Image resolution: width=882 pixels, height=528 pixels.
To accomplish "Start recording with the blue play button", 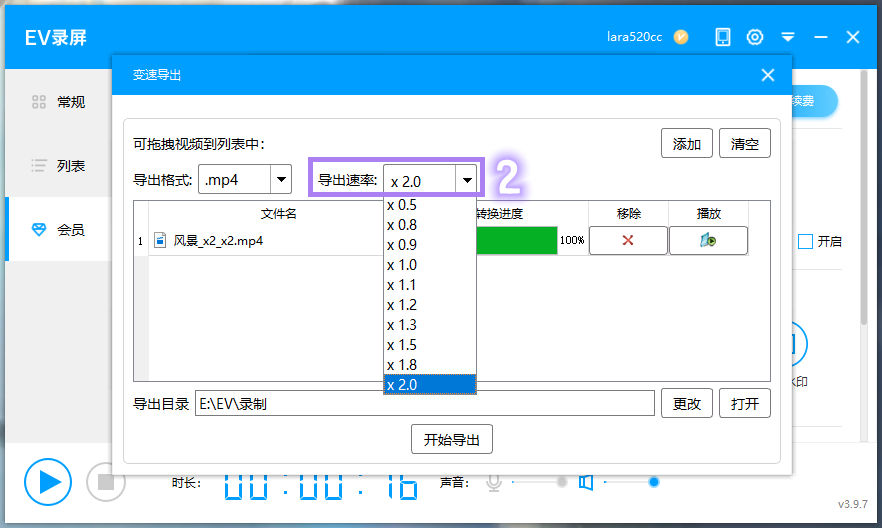I will (x=48, y=482).
